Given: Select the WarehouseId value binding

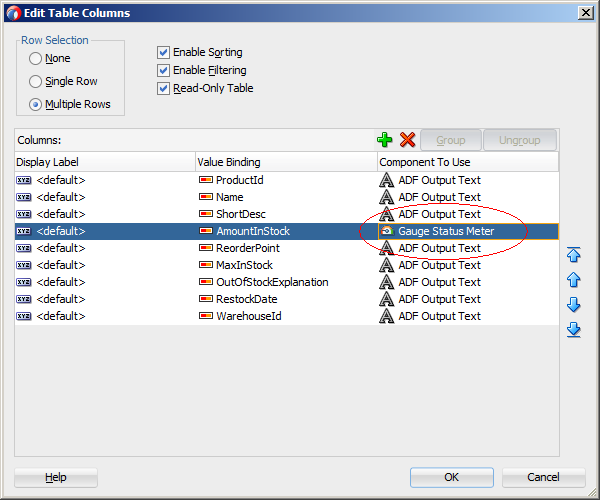Looking at the screenshot, I should [x=249, y=316].
